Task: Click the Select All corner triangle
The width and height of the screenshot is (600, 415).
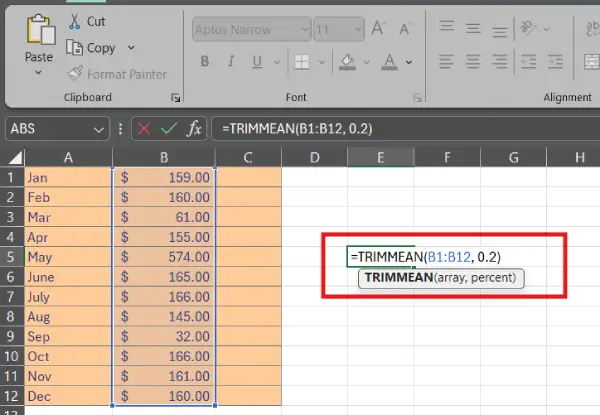Action: [x=15, y=157]
